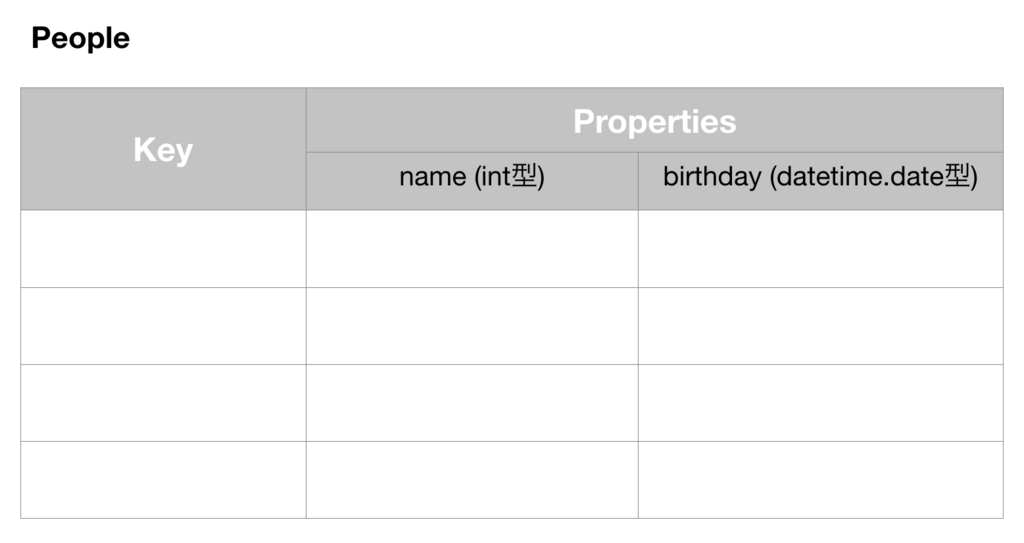
Task: Select second row cell under Key
Action: point(163,326)
